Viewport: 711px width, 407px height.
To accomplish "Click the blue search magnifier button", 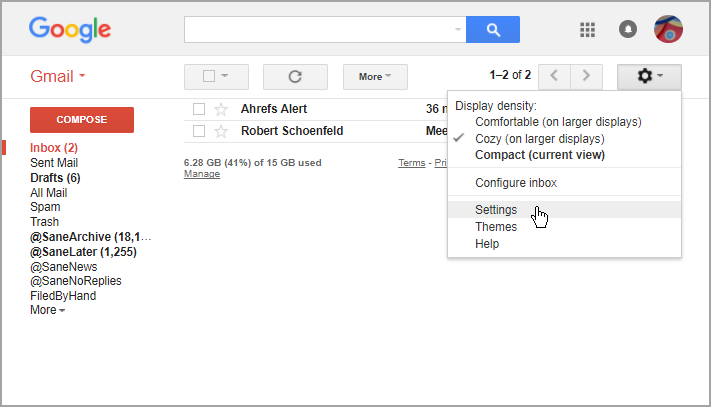I will point(493,30).
